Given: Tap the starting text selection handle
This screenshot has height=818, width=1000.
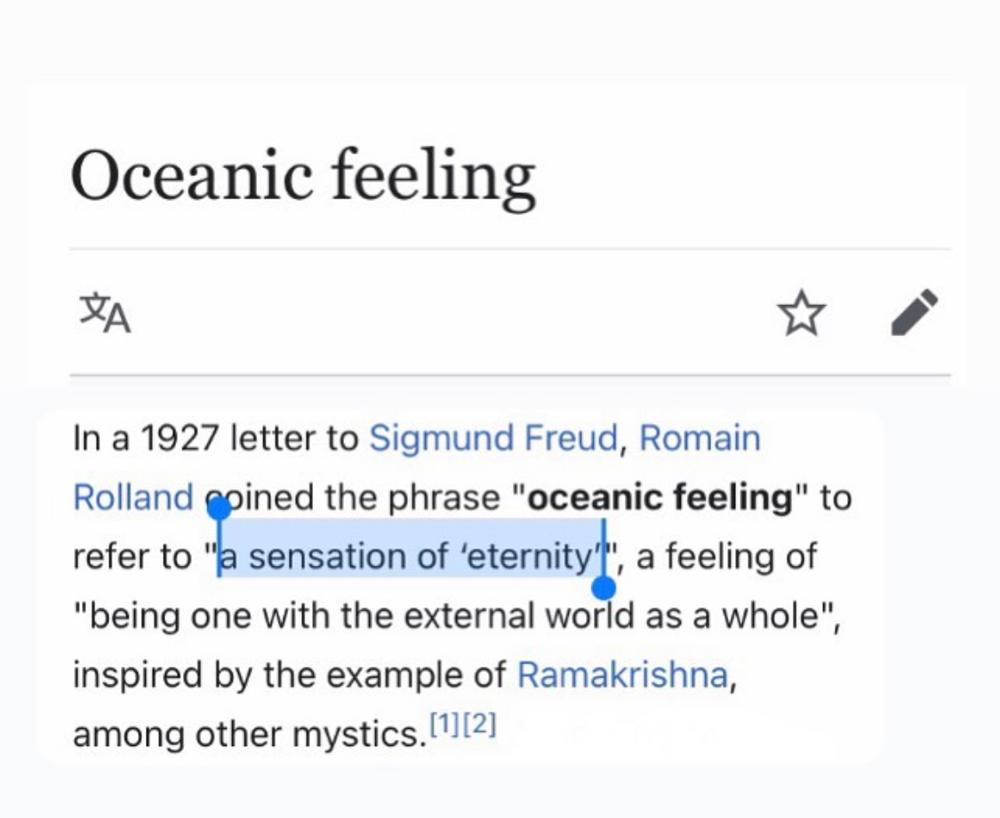Looking at the screenshot, I should click(x=219, y=509).
